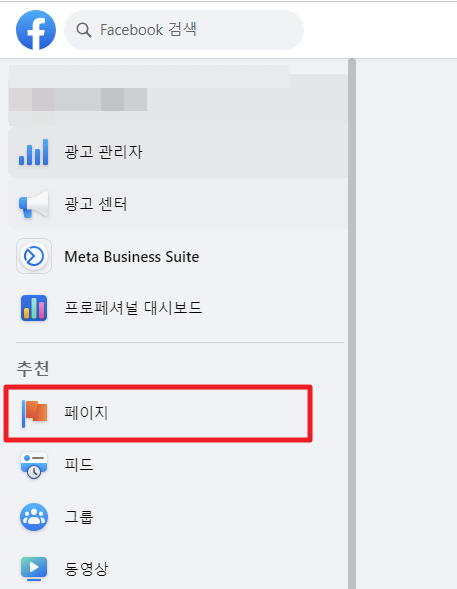Image resolution: width=457 pixels, height=589 pixels.
Task: Click the 페이지 orange flag icon
Action: [x=34, y=413]
